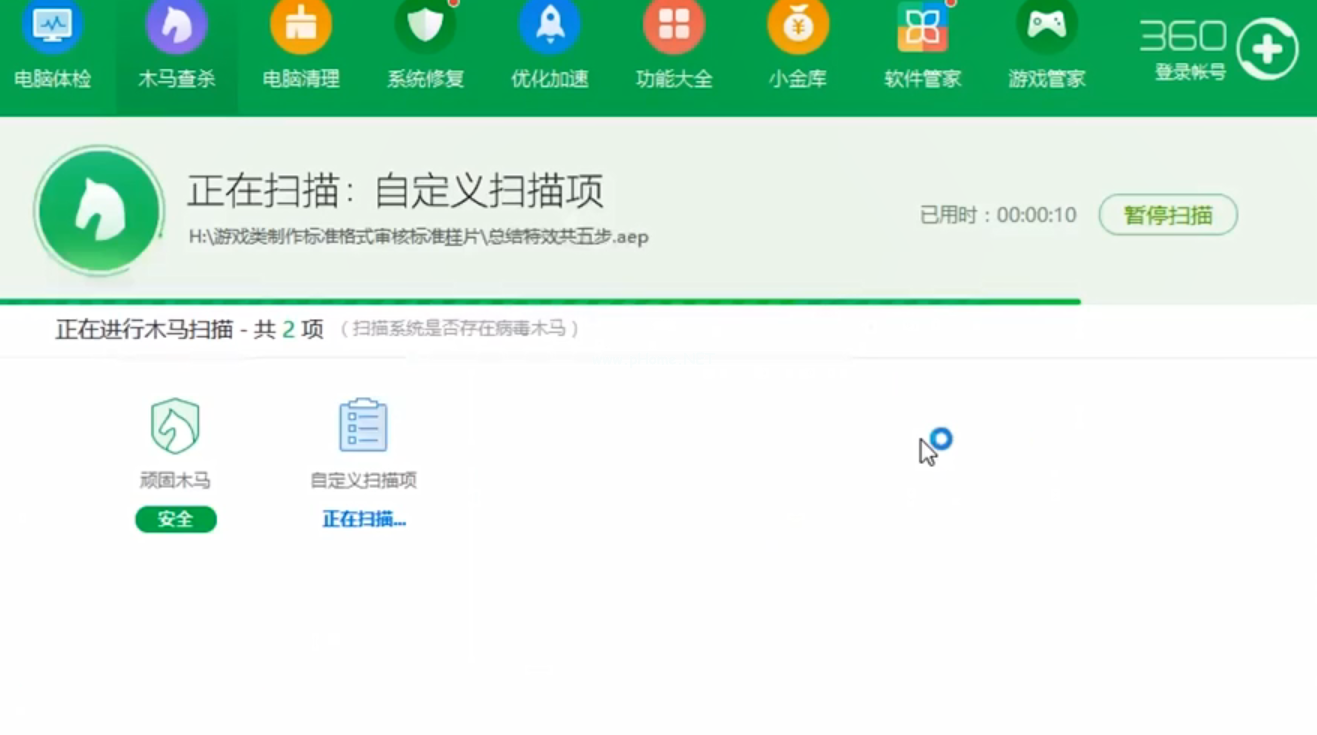Viewport: 1317px width, 735px height.
Task: Open the 电脑清理 cleanup broom icon
Action: 301,27
